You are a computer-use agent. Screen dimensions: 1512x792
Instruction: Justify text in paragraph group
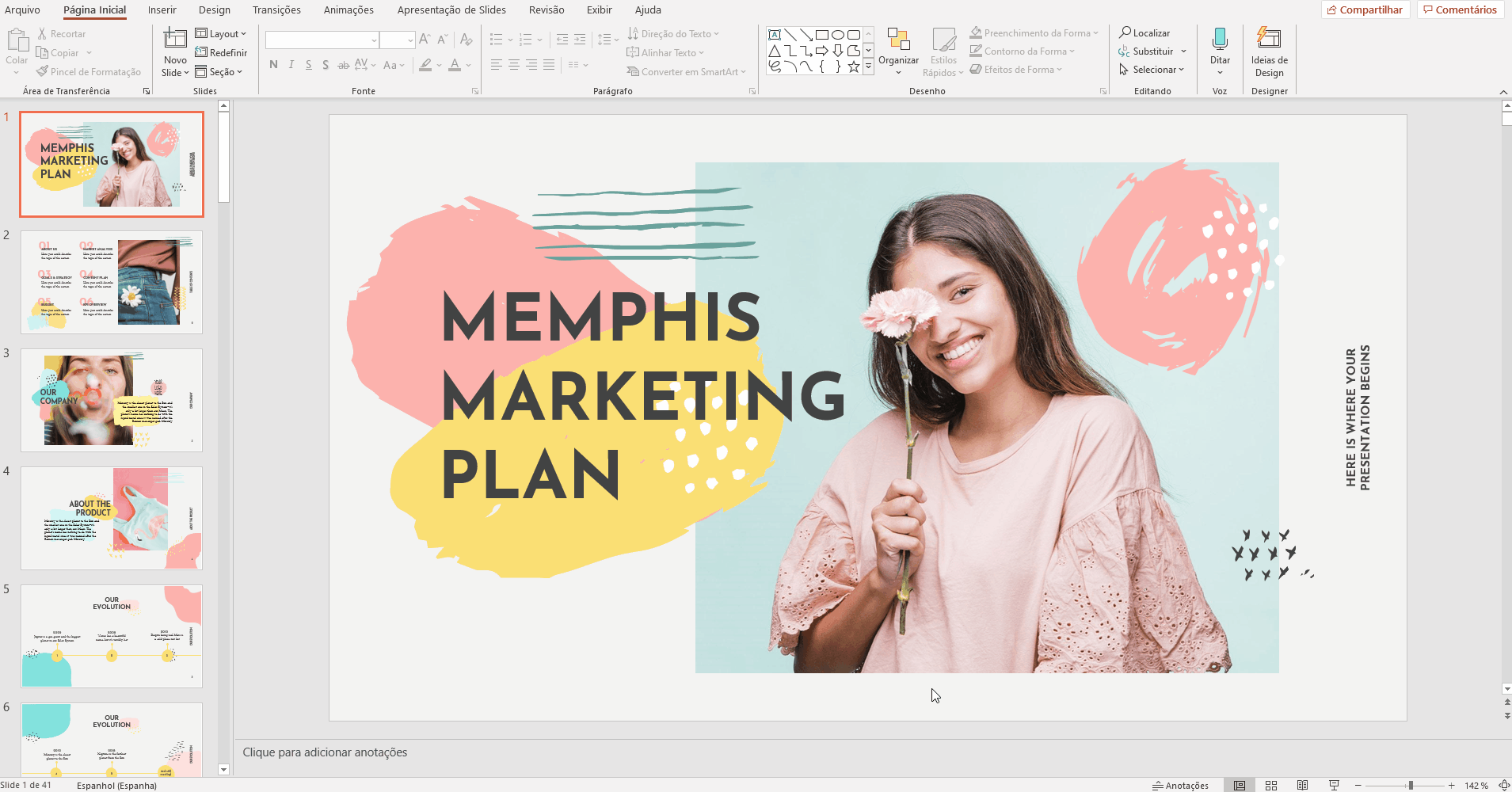[x=549, y=65]
